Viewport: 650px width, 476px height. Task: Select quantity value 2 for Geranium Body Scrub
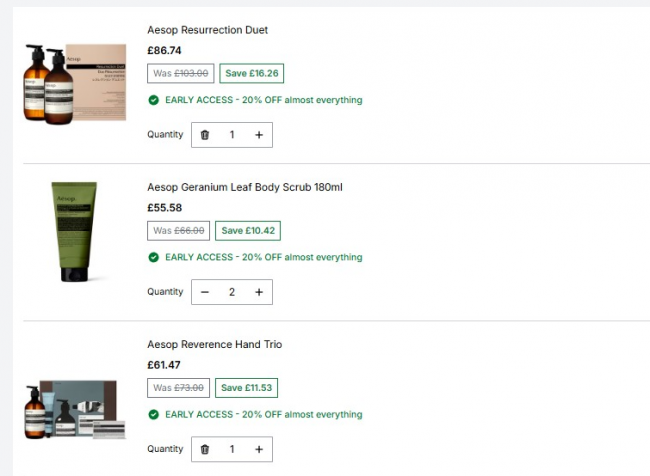pyautogui.click(x=232, y=292)
